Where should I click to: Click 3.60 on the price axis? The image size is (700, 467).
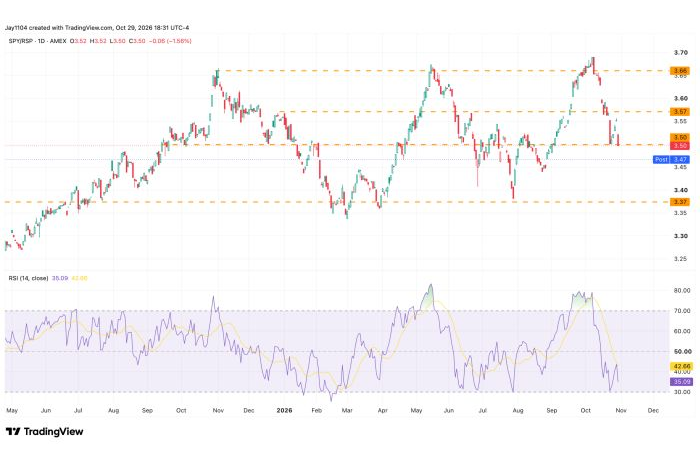(x=680, y=98)
